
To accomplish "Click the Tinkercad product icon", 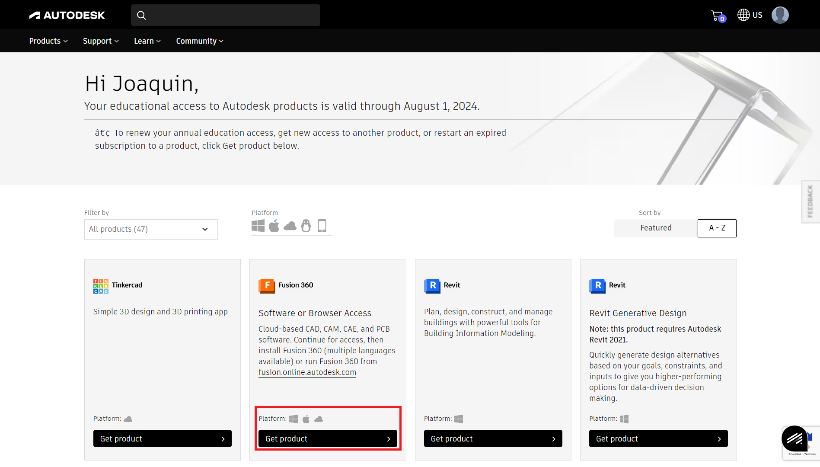I will click(x=100, y=286).
